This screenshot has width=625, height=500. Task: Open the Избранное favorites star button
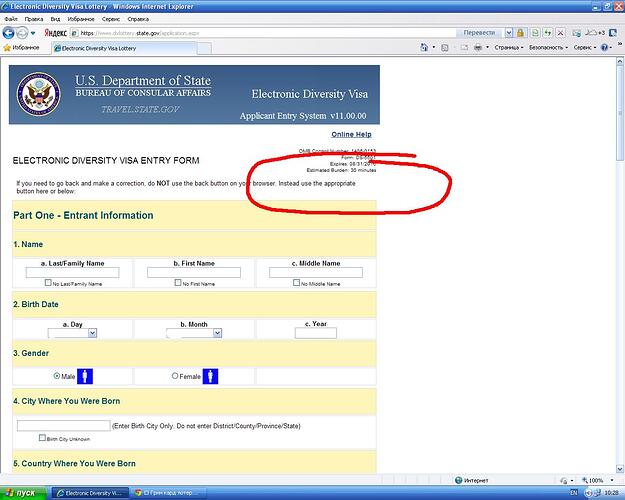22,47
